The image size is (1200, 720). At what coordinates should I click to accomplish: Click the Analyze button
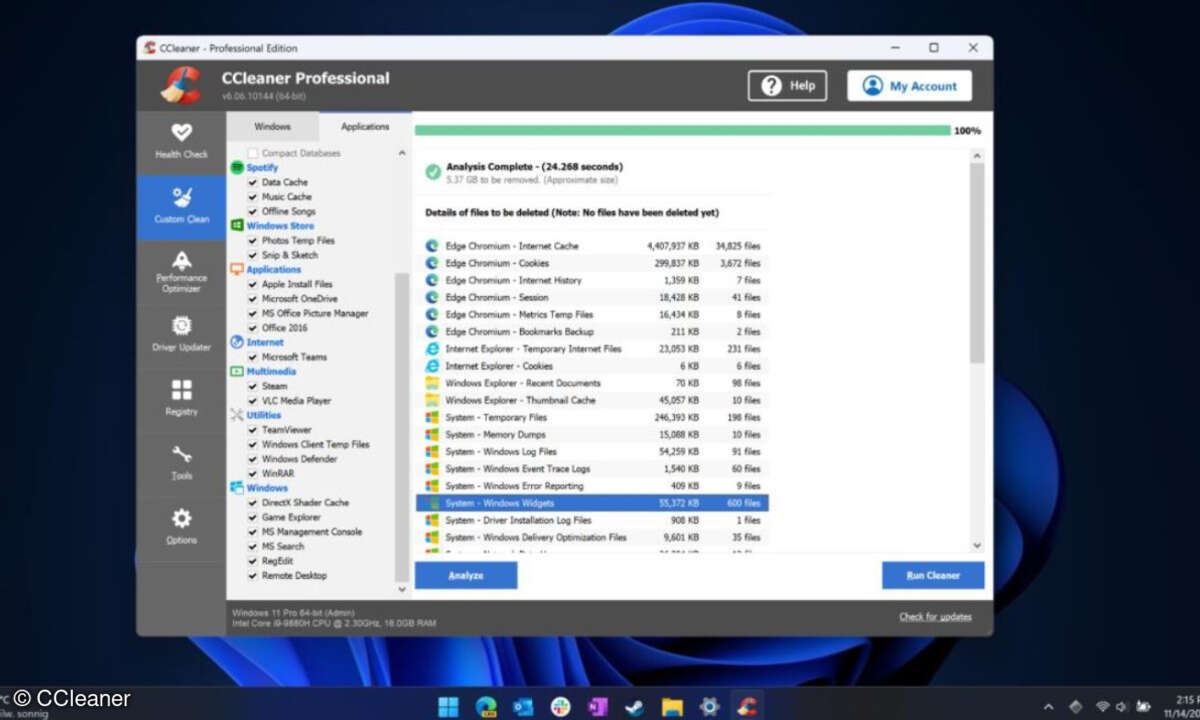pos(466,576)
